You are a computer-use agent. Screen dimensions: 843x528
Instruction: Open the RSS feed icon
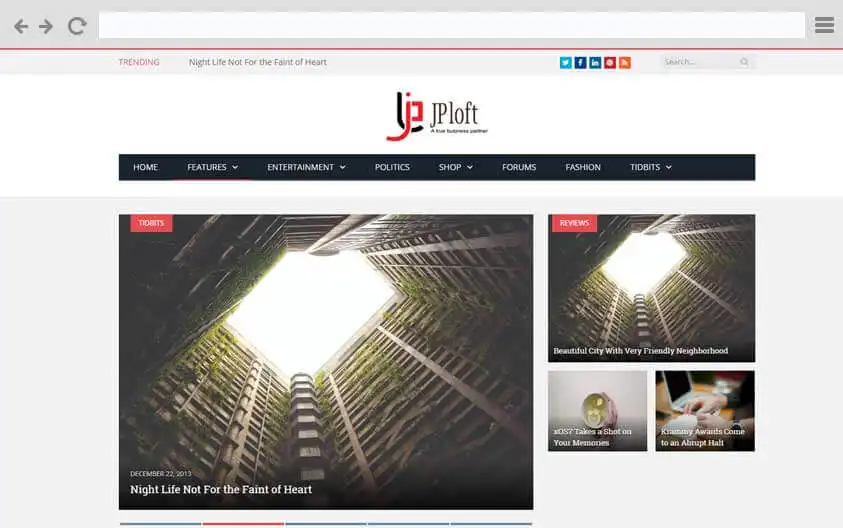pos(625,62)
